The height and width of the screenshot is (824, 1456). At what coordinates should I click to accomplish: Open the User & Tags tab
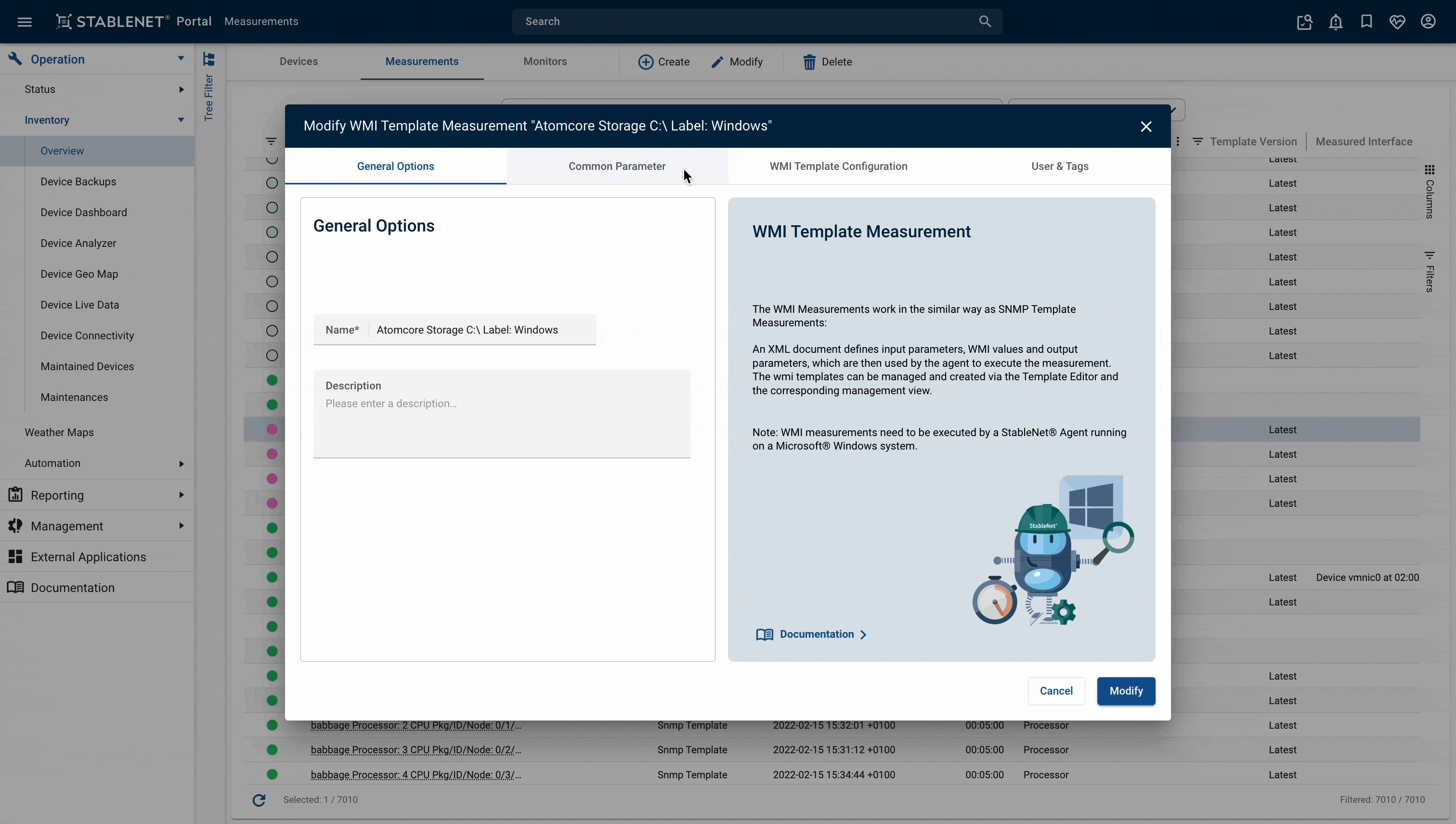pyautogui.click(x=1060, y=167)
